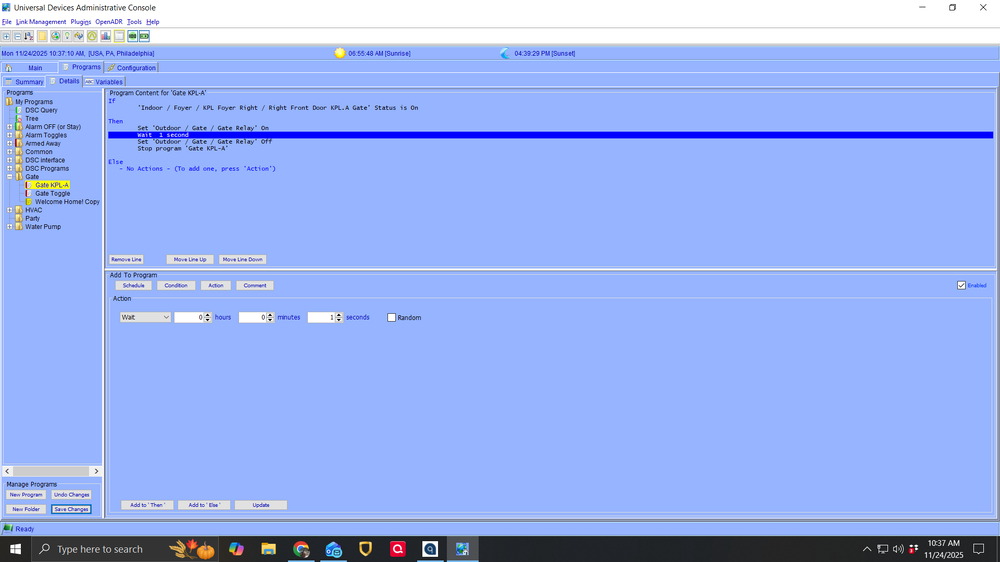Expand the Alarm Toggles folder
This screenshot has height=562, width=1000.
(10, 135)
